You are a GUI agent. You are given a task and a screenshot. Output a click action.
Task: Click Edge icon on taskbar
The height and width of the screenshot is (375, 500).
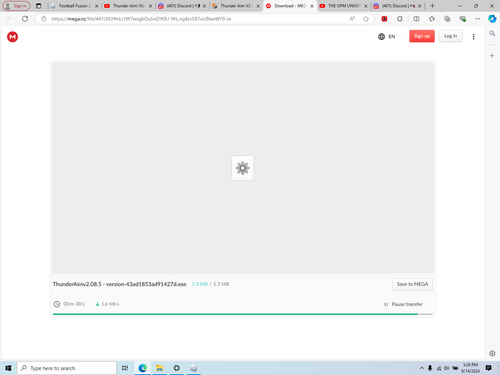(x=143, y=368)
